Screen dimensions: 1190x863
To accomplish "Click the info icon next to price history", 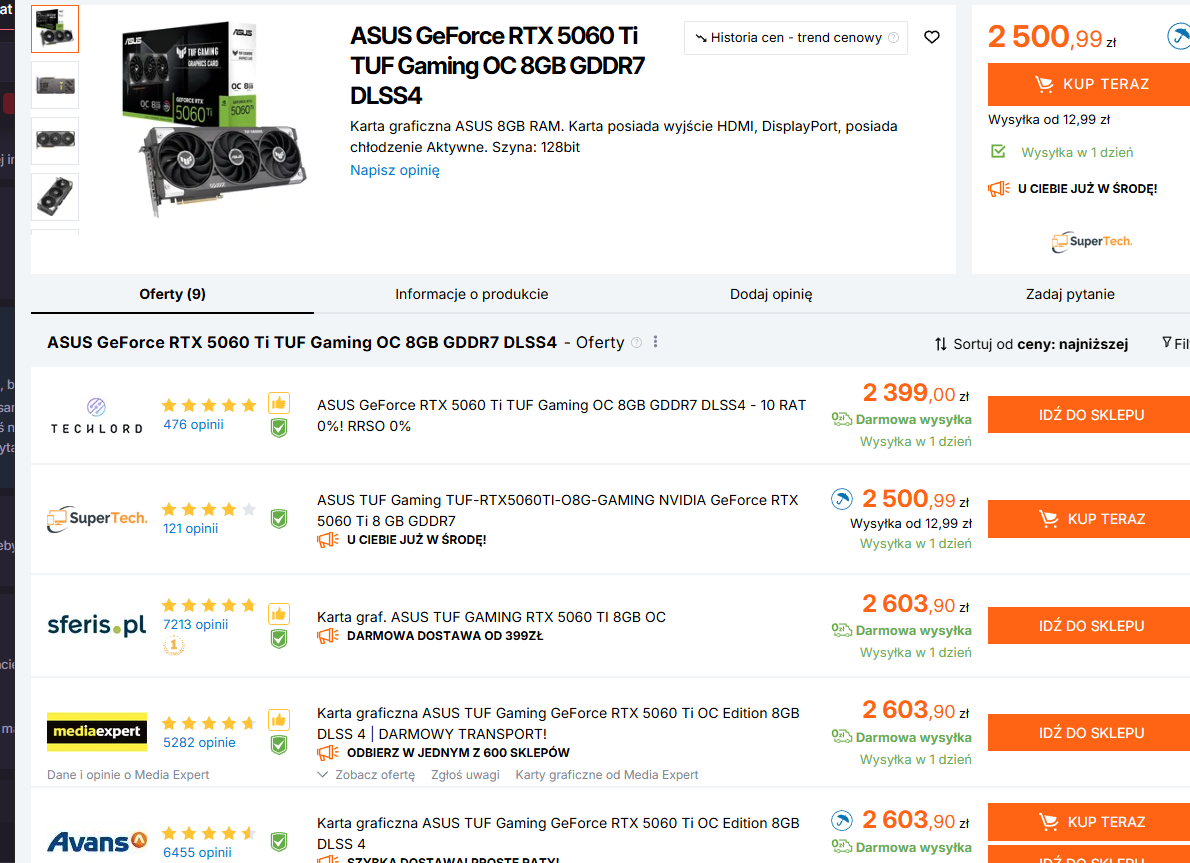I will [893, 38].
